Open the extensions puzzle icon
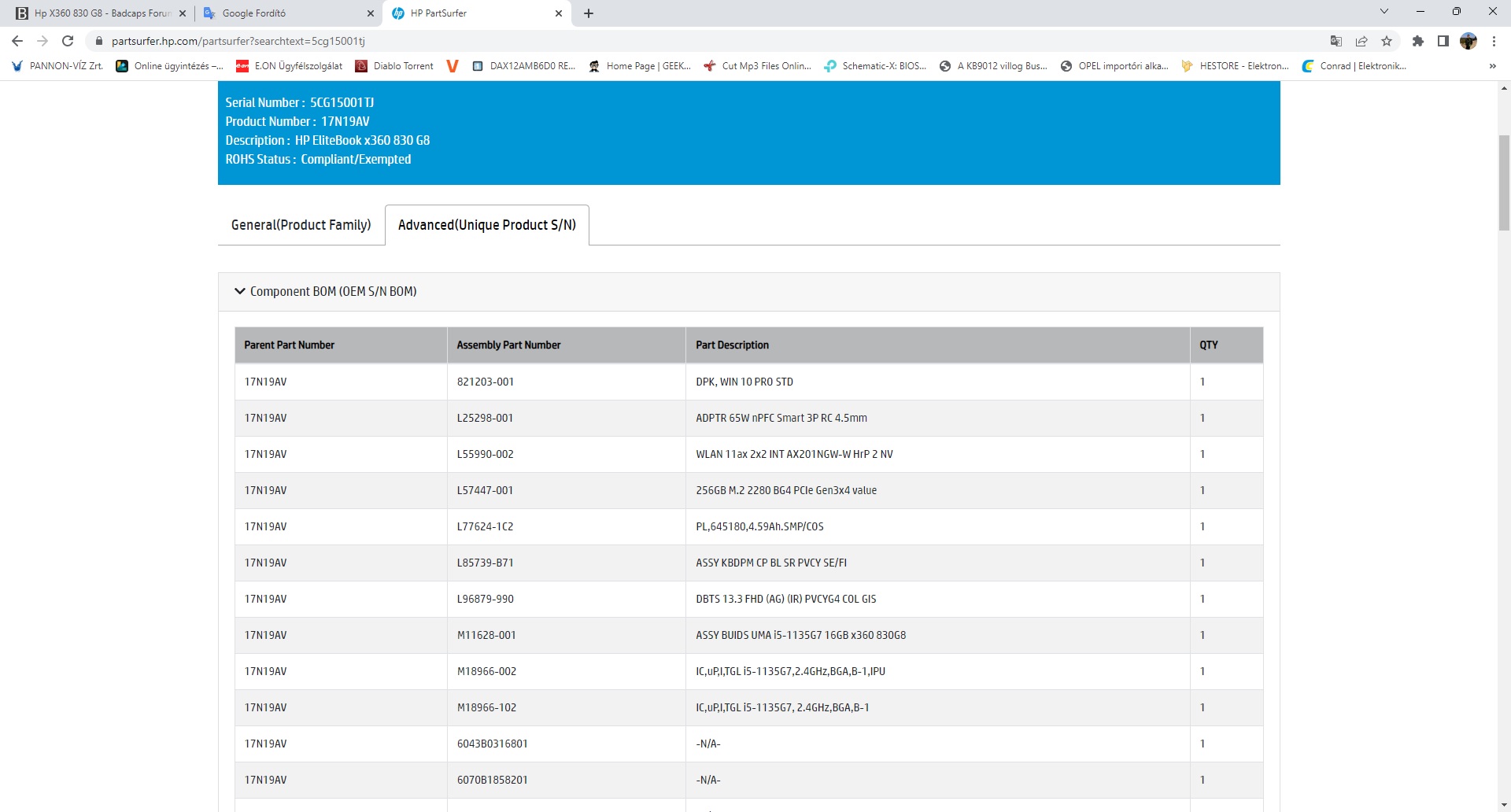 (x=1418, y=41)
